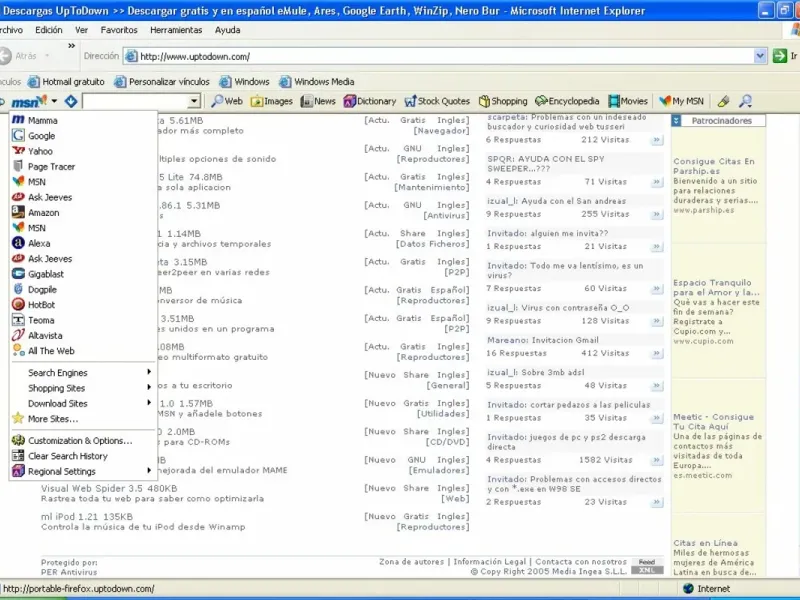Screen dimensions: 800x600
Task: Click the Feed XML badge
Action: point(647,566)
